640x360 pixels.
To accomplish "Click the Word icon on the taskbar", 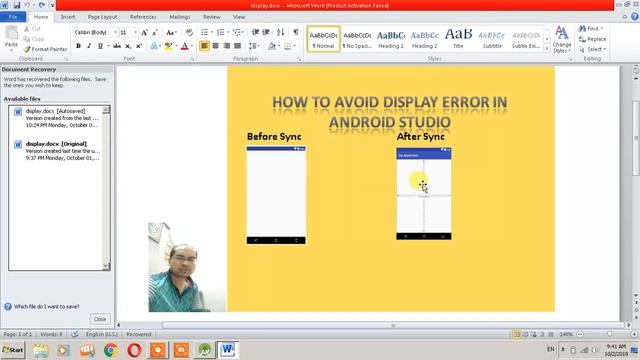I will pos(228,350).
